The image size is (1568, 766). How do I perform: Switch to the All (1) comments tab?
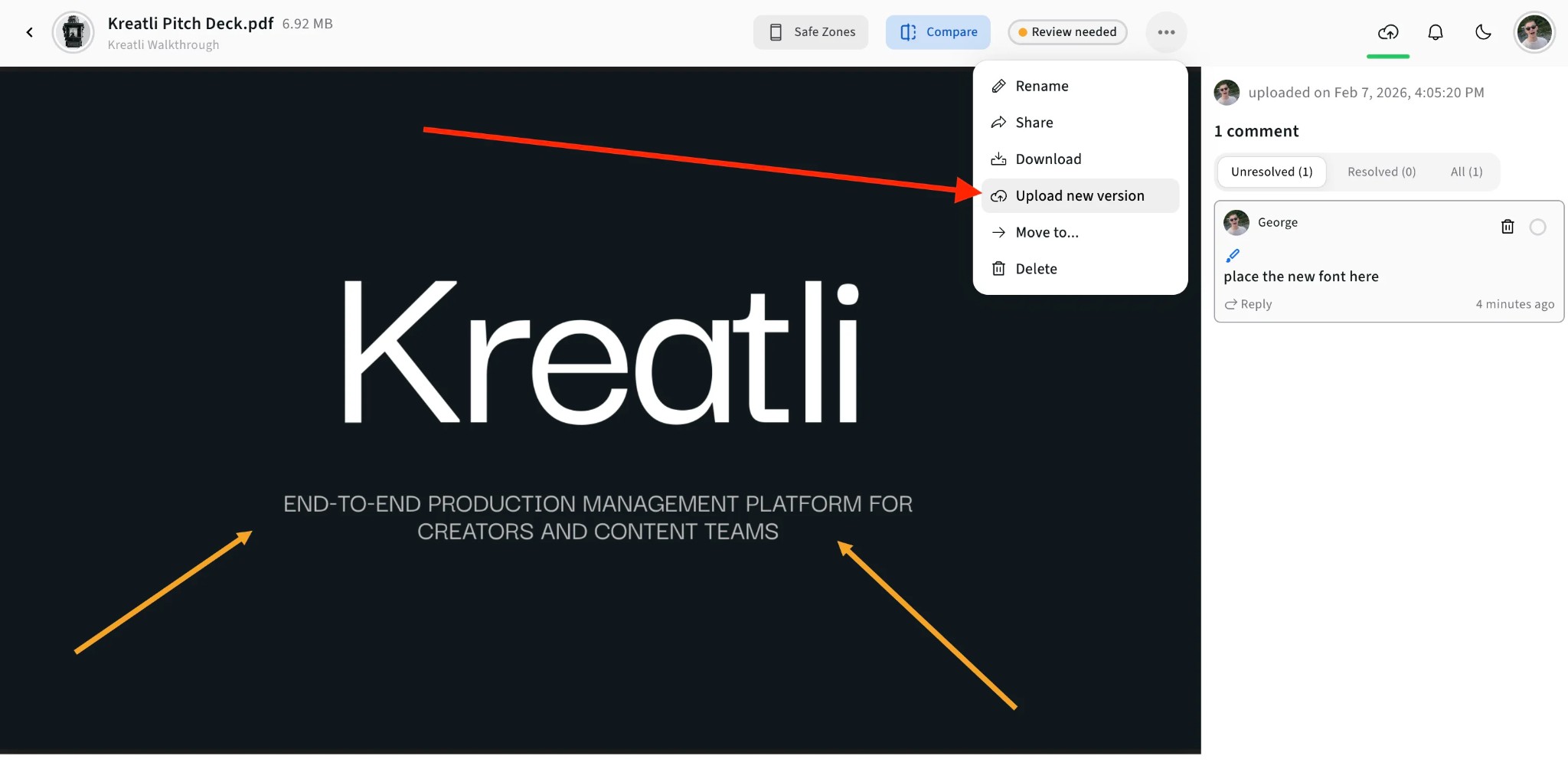(x=1466, y=172)
